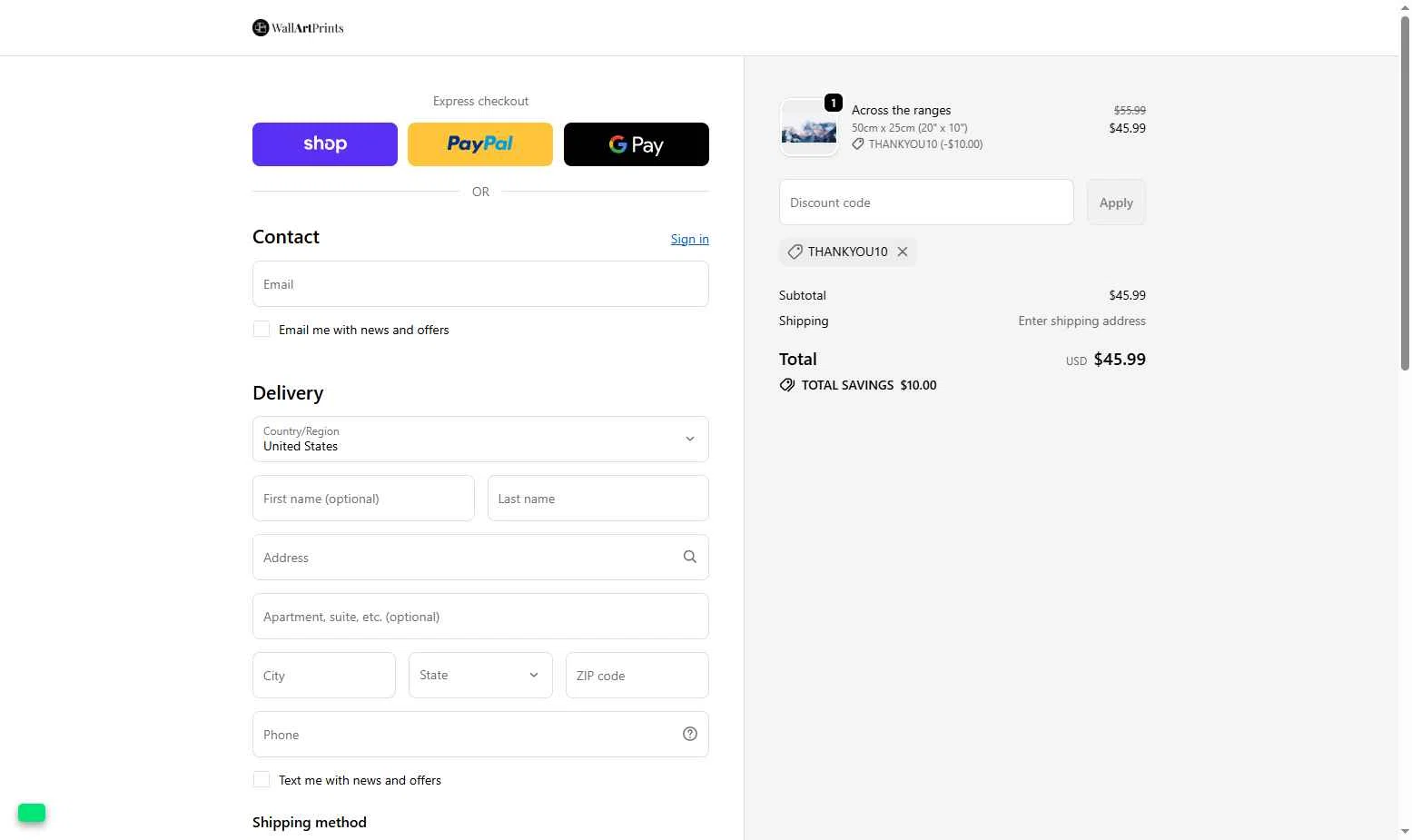Click the phone field help icon

tap(690, 734)
